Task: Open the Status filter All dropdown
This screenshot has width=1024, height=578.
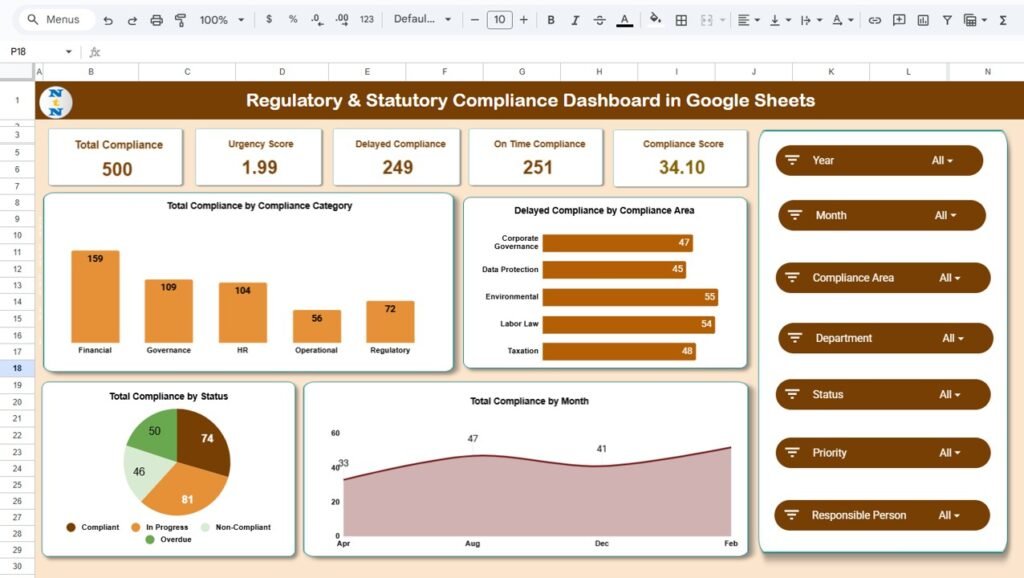Action: pyautogui.click(x=950, y=394)
